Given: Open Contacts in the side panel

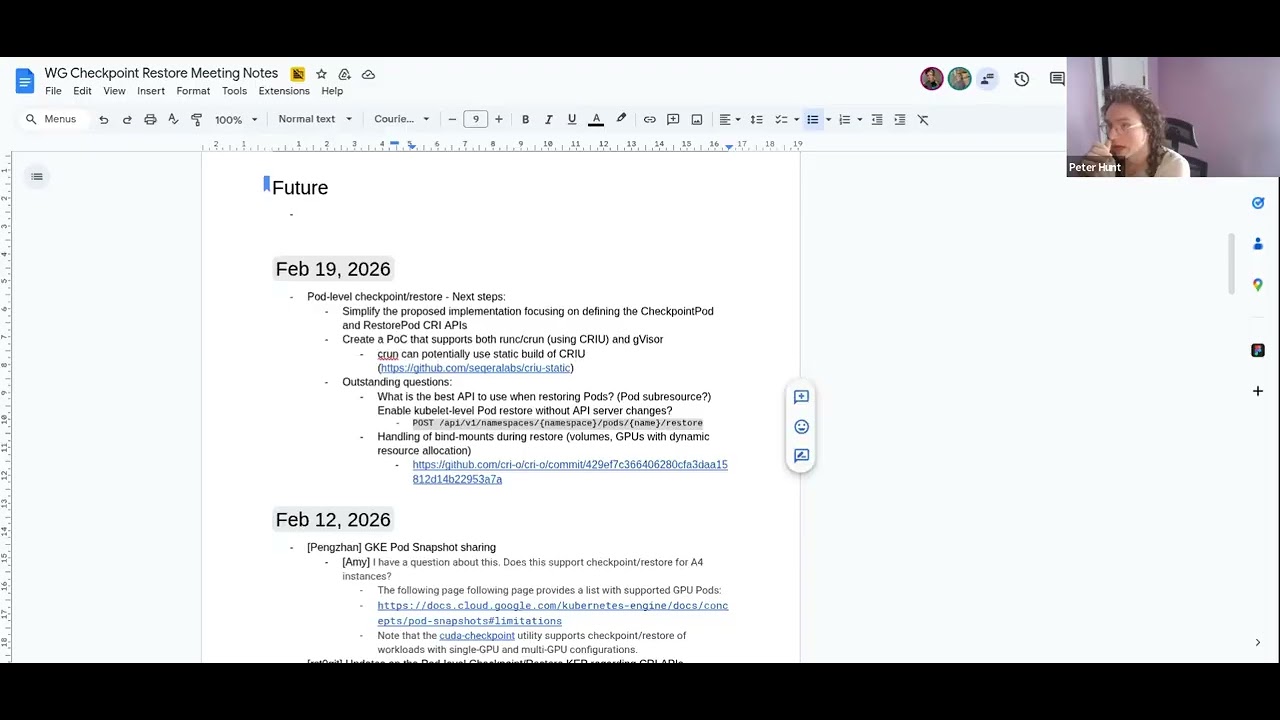Looking at the screenshot, I should (x=1258, y=244).
